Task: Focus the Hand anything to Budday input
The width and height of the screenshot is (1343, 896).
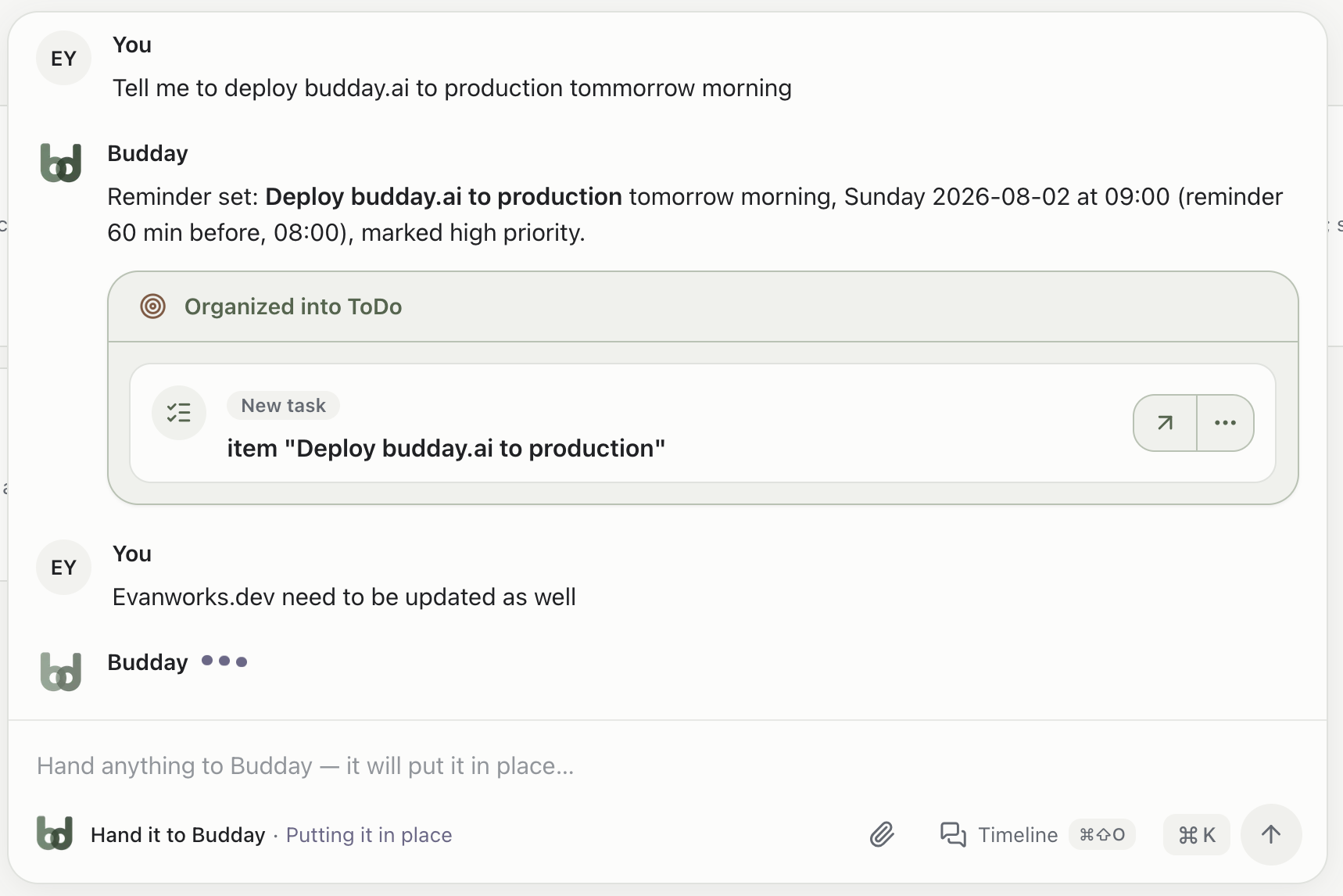Action: (x=668, y=765)
